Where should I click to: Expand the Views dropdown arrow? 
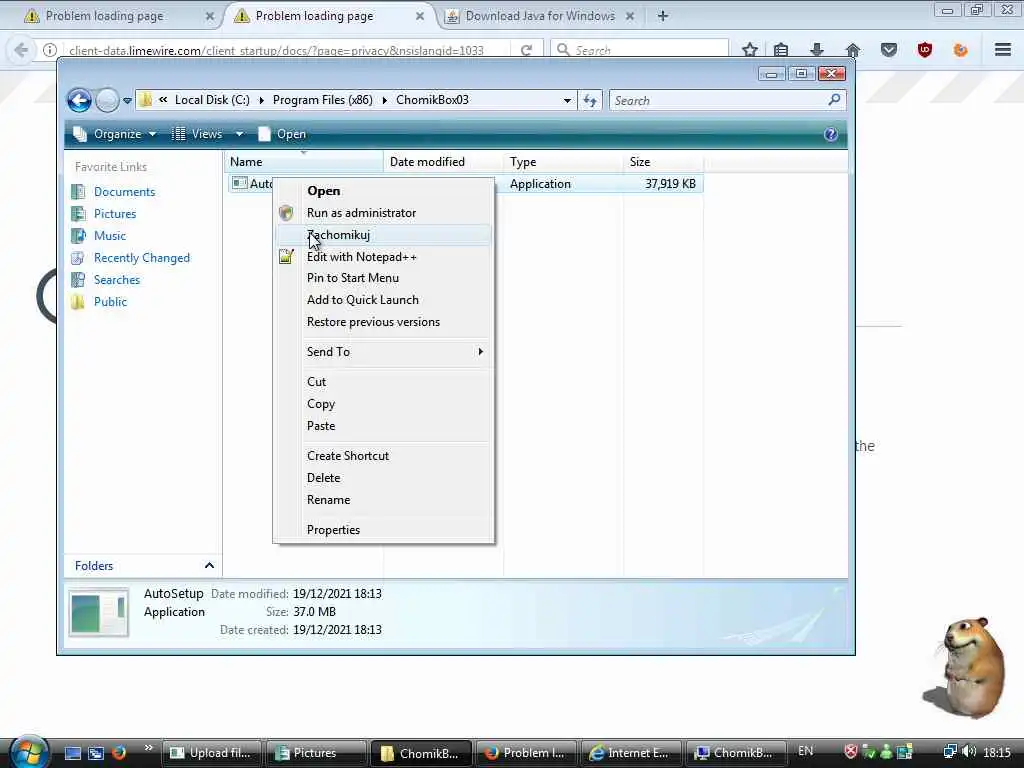pos(240,134)
